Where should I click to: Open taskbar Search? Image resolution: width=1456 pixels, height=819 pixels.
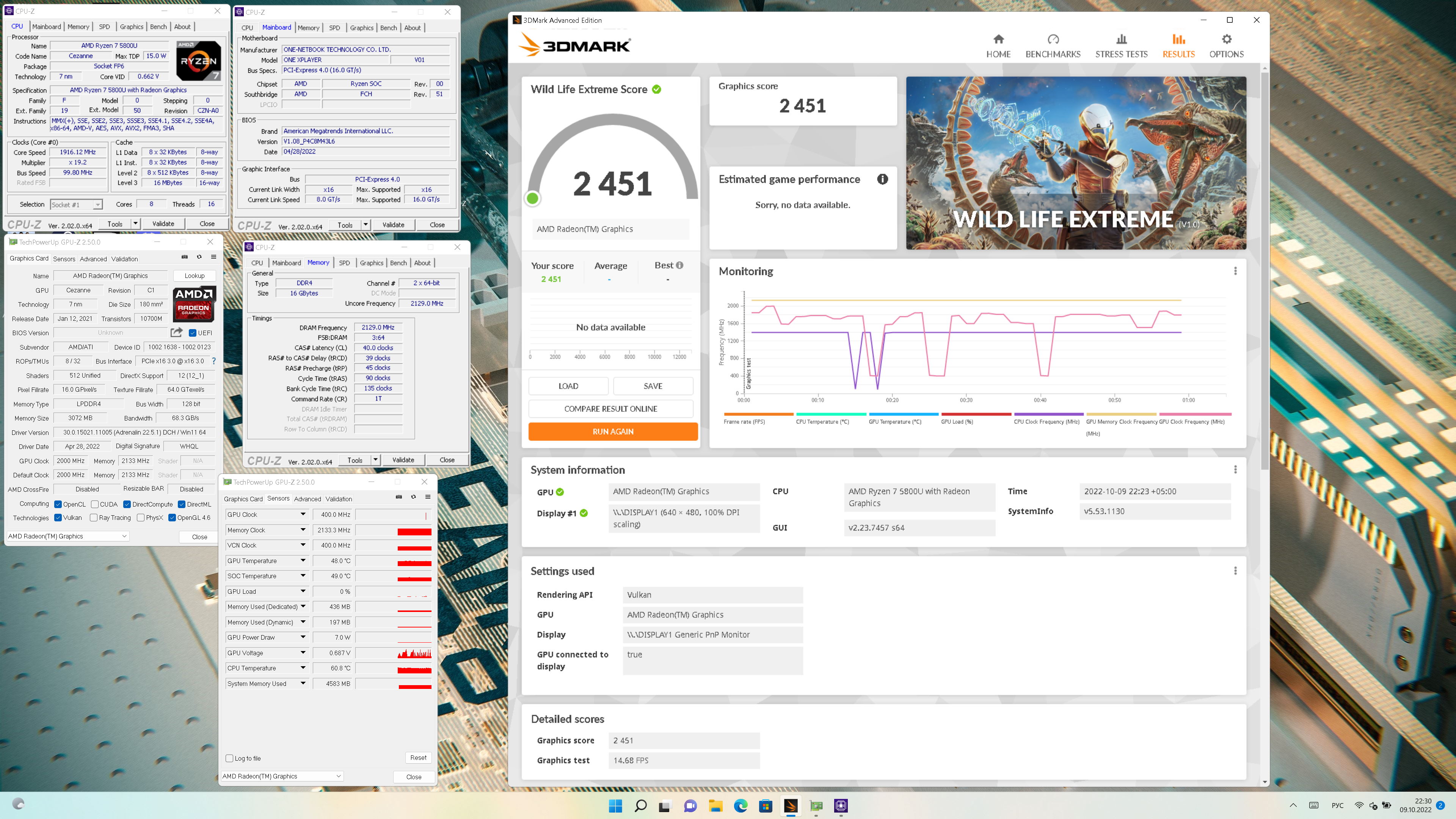[x=640, y=805]
